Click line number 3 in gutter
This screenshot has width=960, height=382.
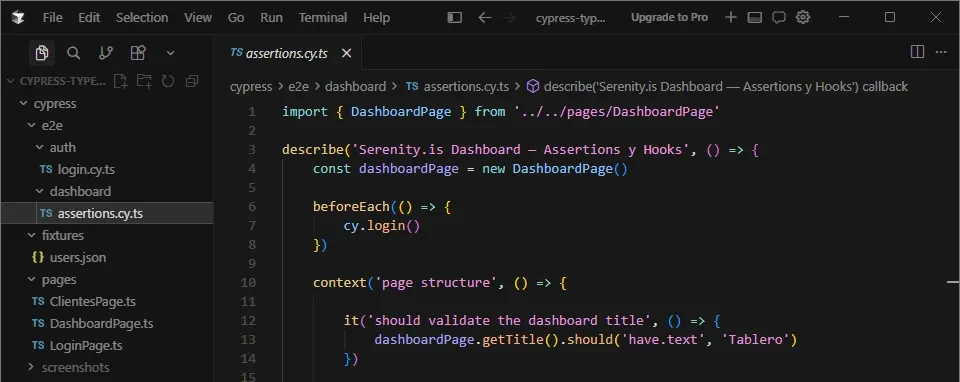click(252, 150)
